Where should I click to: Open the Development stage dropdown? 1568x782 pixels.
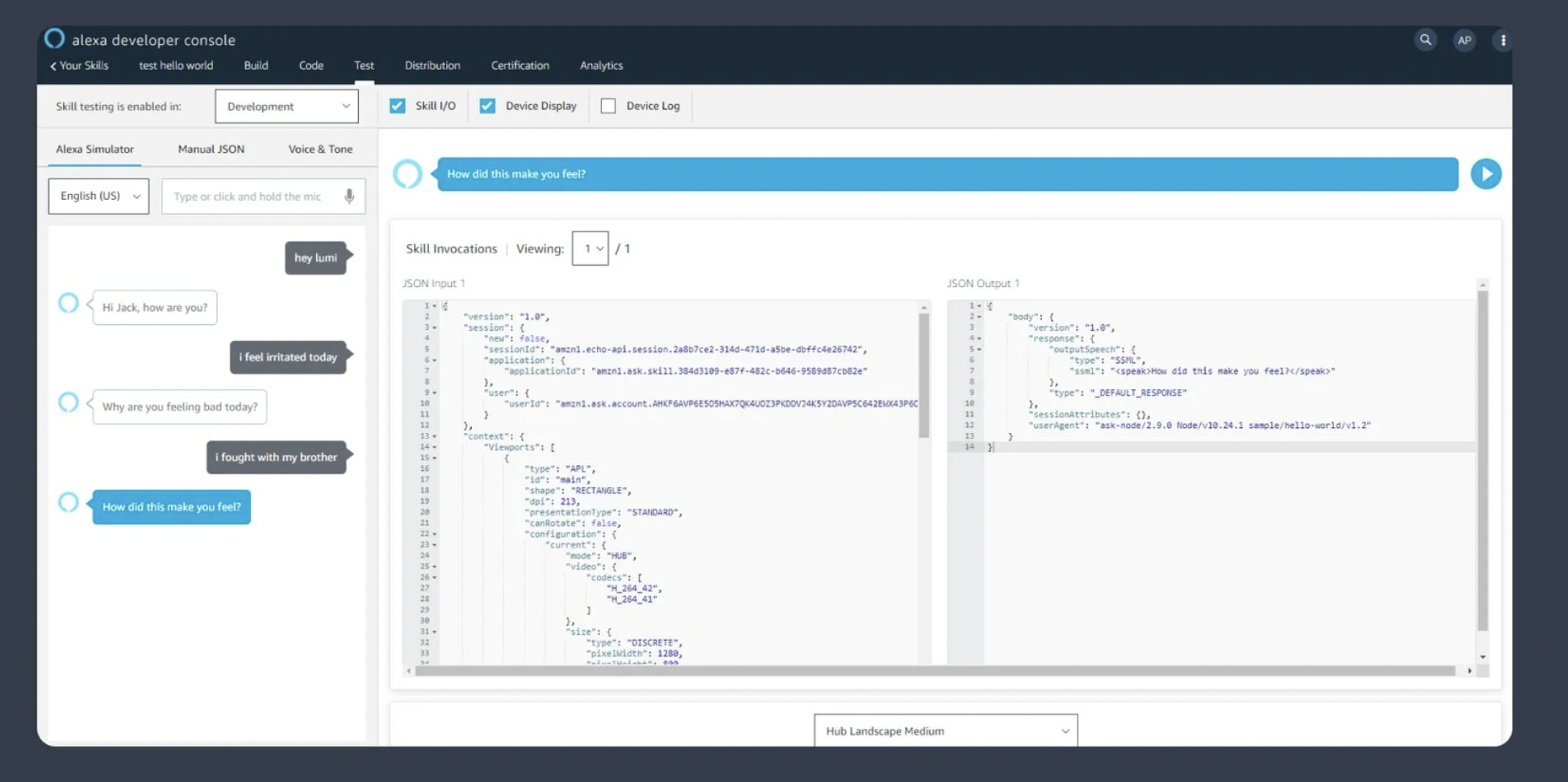[286, 106]
